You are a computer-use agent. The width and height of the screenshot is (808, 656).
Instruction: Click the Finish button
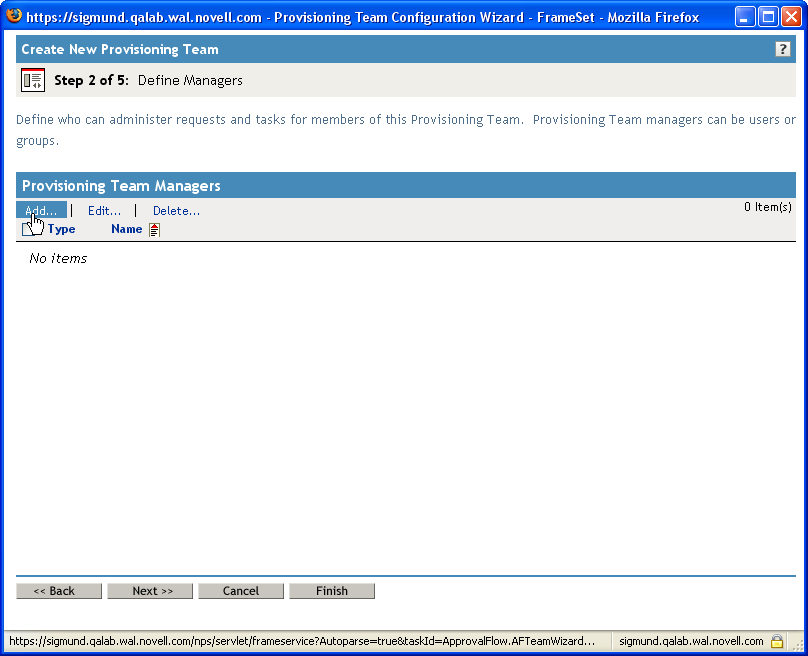tap(332, 591)
